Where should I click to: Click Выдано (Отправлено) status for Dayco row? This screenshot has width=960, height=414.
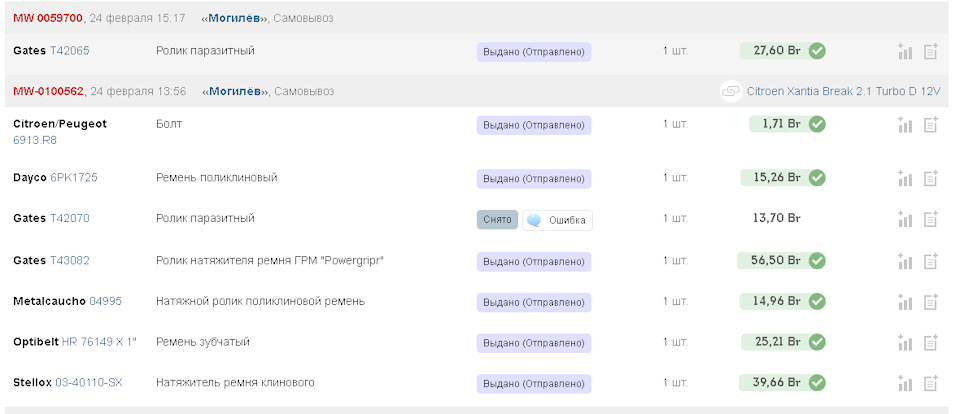(x=534, y=179)
